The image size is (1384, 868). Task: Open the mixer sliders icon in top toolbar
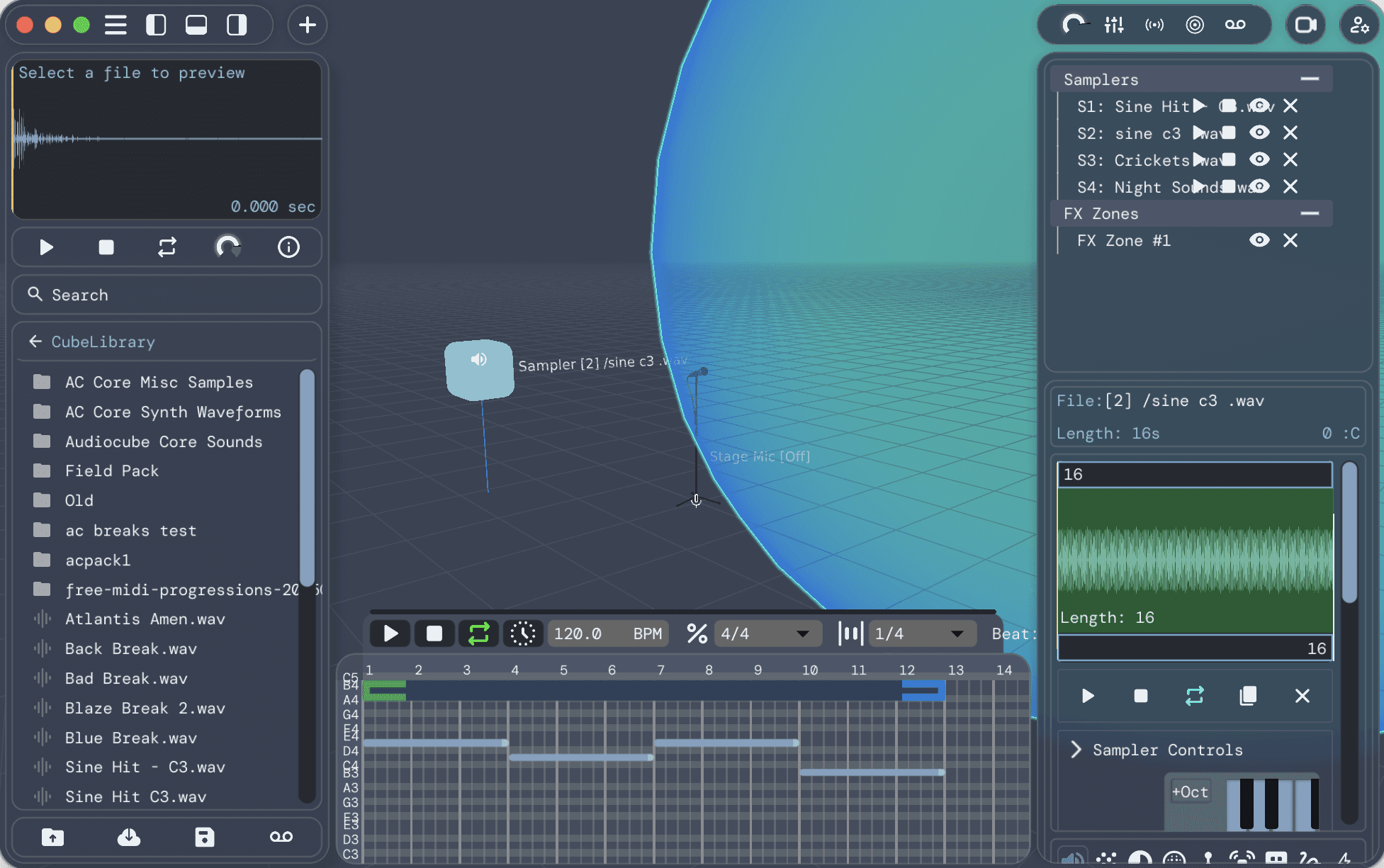pos(1114,25)
